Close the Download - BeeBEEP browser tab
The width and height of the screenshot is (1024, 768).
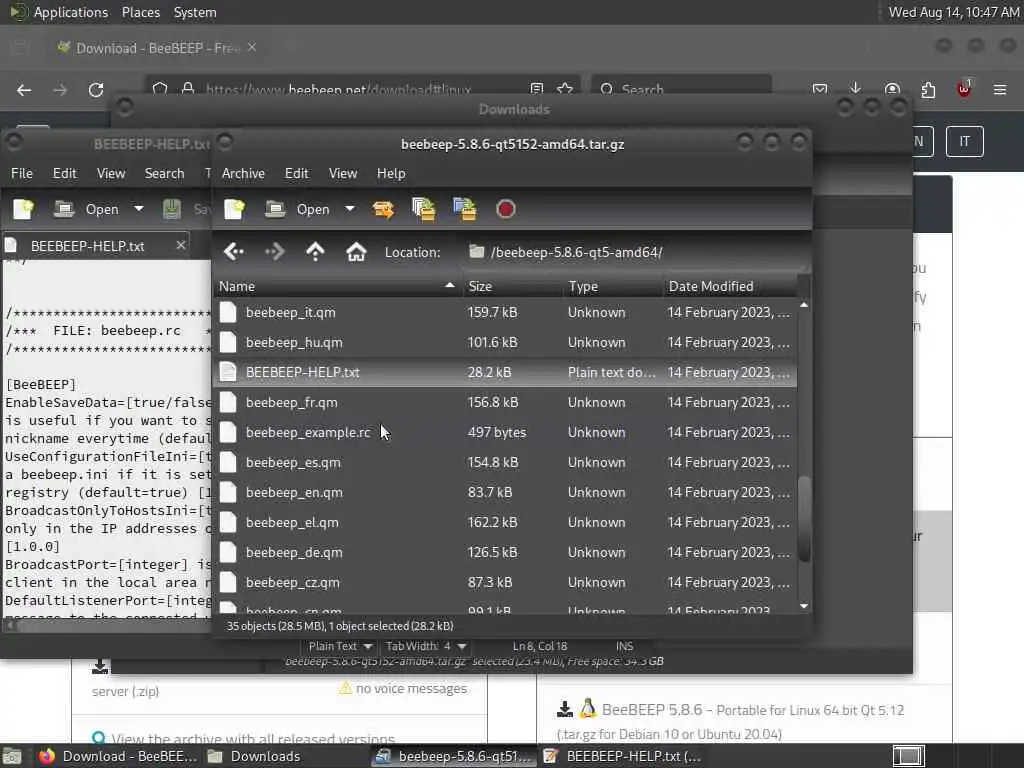click(252, 47)
